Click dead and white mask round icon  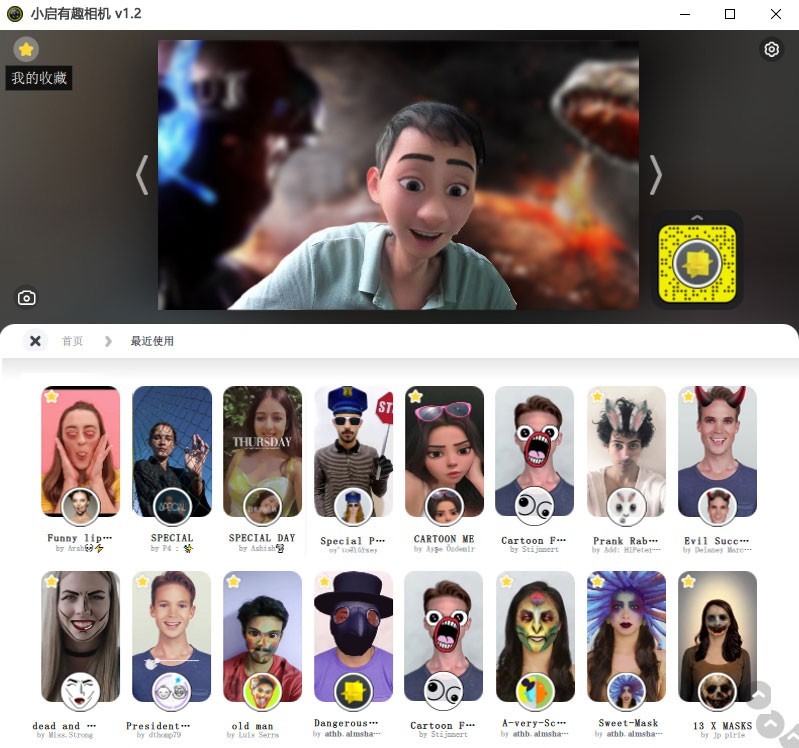point(81,692)
